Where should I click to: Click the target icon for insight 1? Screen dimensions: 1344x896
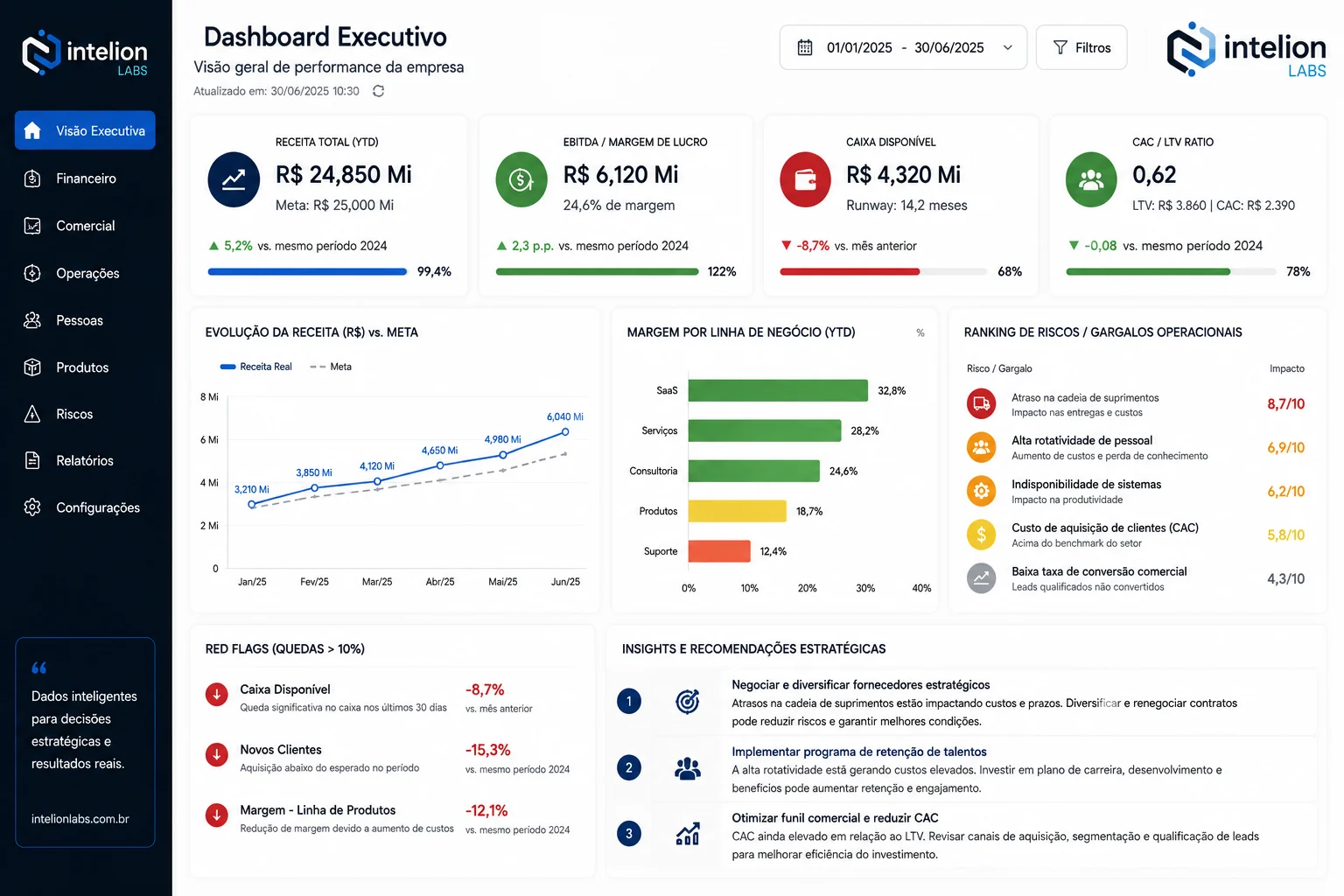tap(688, 701)
